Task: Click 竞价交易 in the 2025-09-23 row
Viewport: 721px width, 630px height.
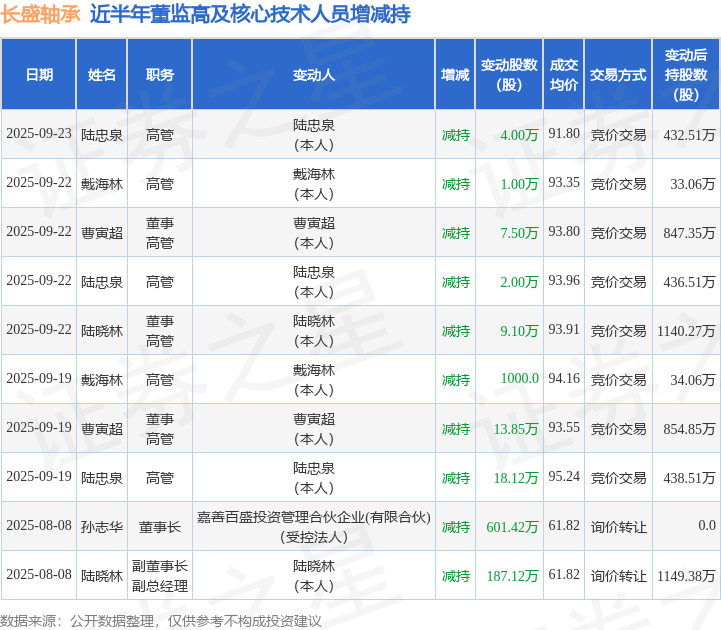Action: [x=618, y=135]
